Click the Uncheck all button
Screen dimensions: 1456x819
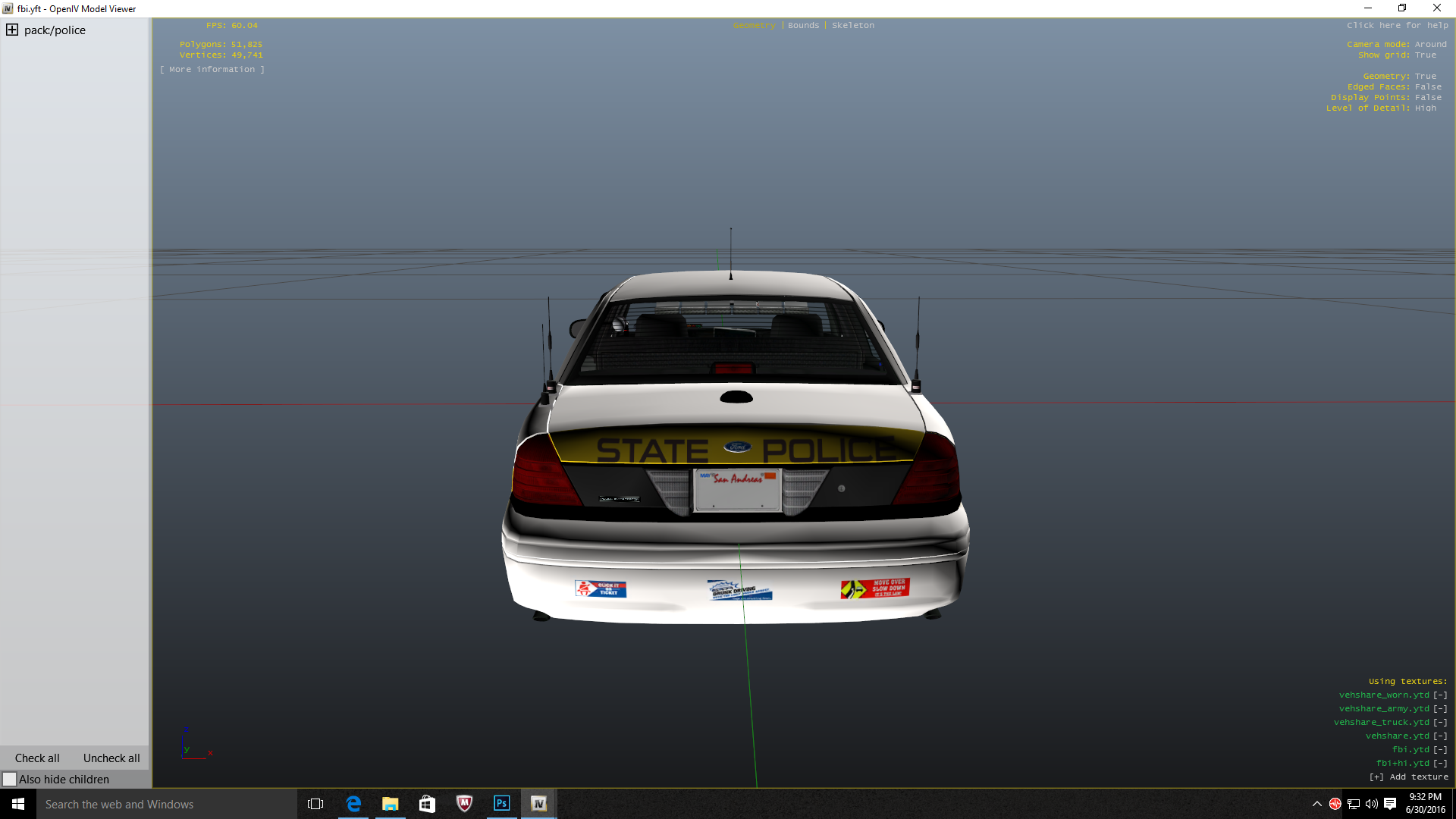[x=111, y=758]
